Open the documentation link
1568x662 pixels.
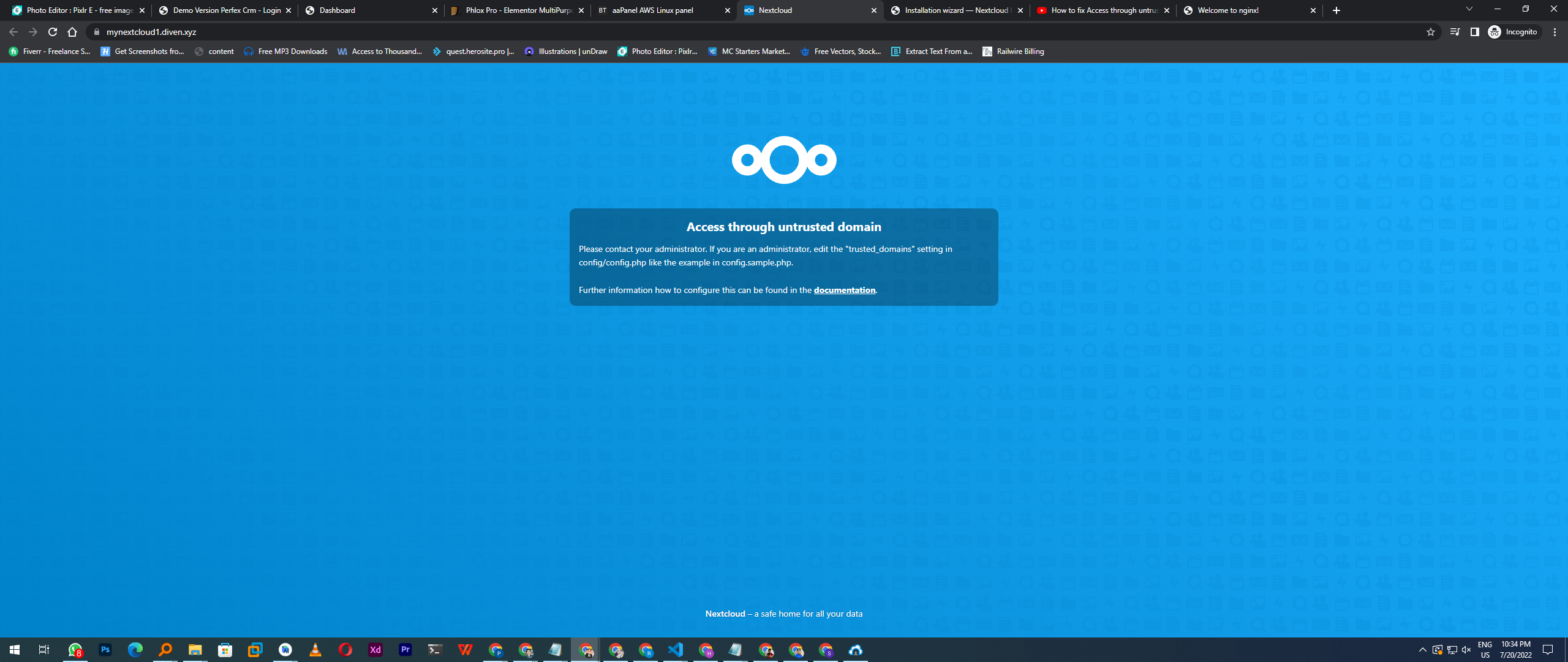coord(844,290)
